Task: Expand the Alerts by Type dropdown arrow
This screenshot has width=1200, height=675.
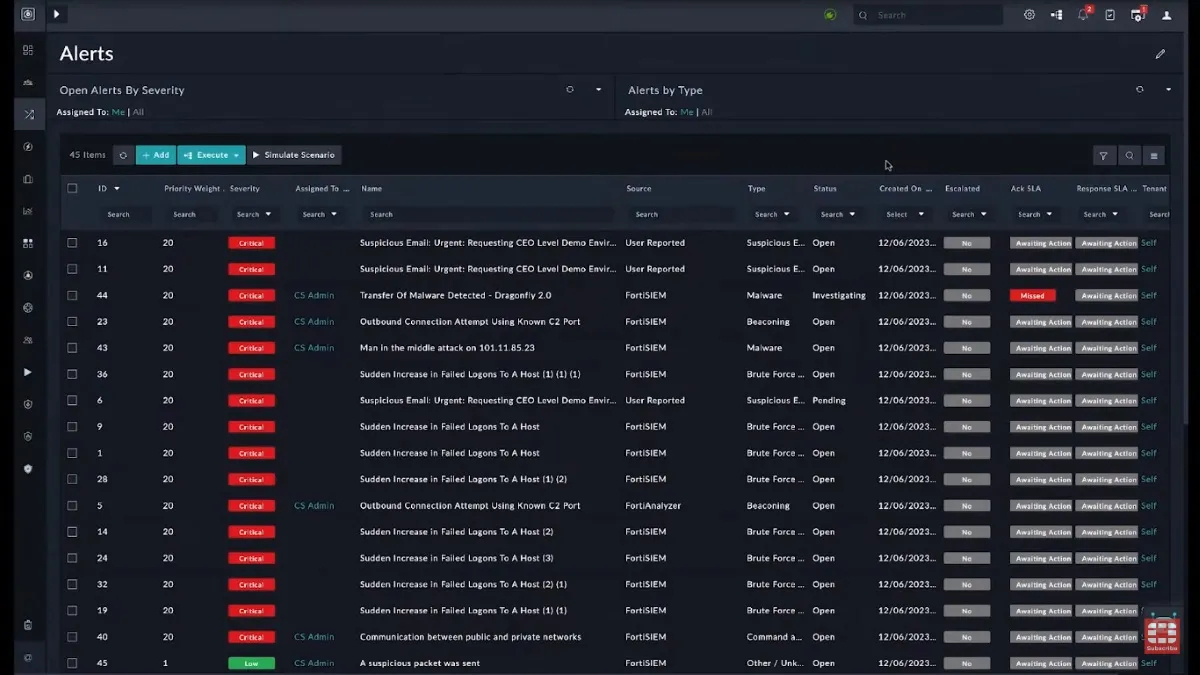Action: (x=1168, y=89)
